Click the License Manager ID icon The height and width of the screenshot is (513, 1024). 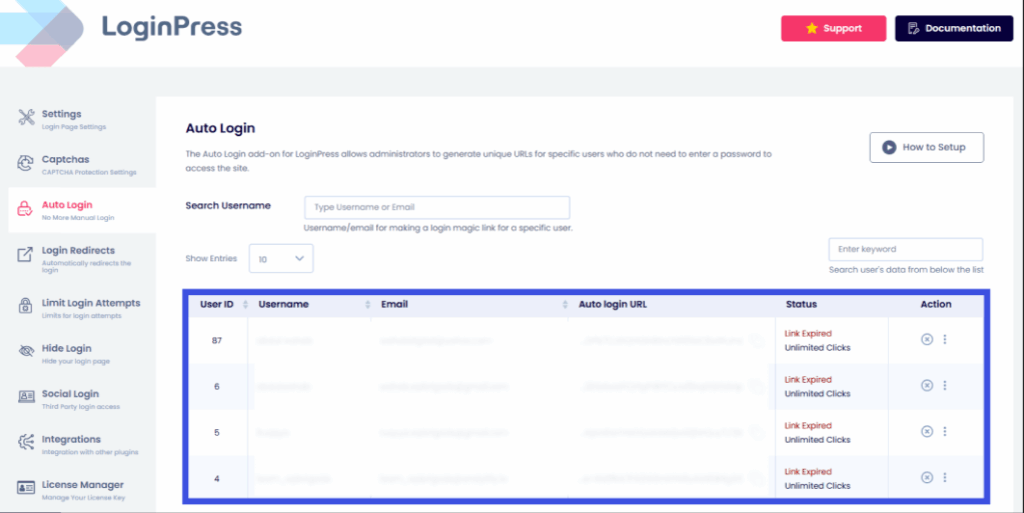click(25, 488)
